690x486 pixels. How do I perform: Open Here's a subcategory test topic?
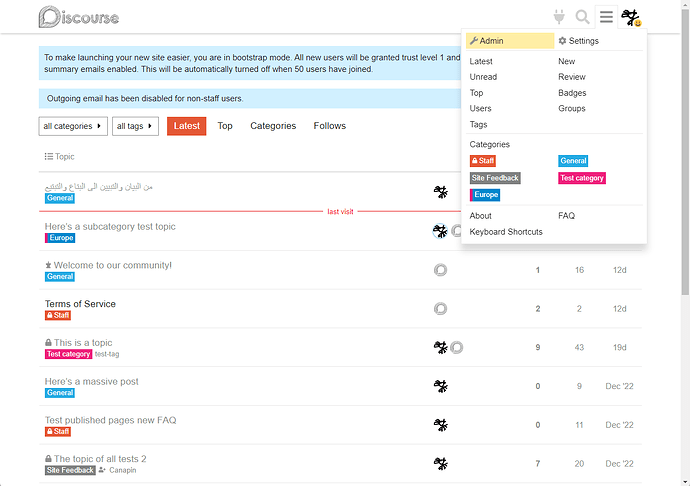pos(110,226)
